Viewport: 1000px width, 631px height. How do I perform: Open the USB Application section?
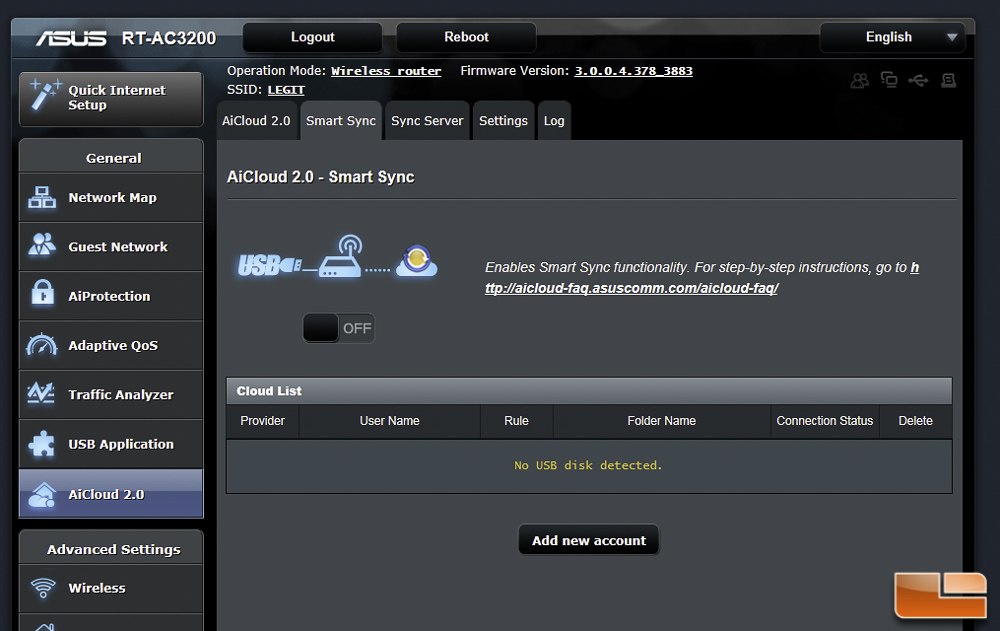pos(111,444)
